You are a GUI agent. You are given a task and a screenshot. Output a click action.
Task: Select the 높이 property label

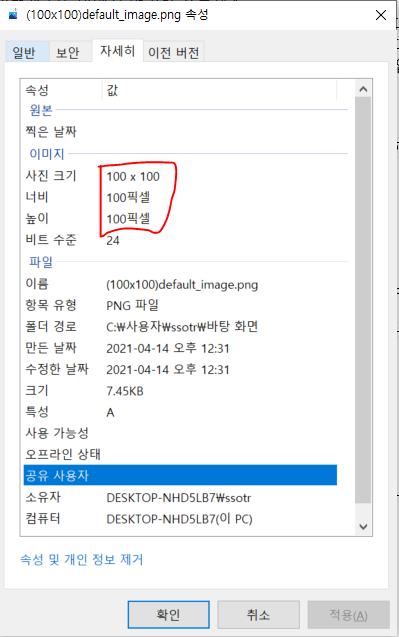click(x=37, y=219)
